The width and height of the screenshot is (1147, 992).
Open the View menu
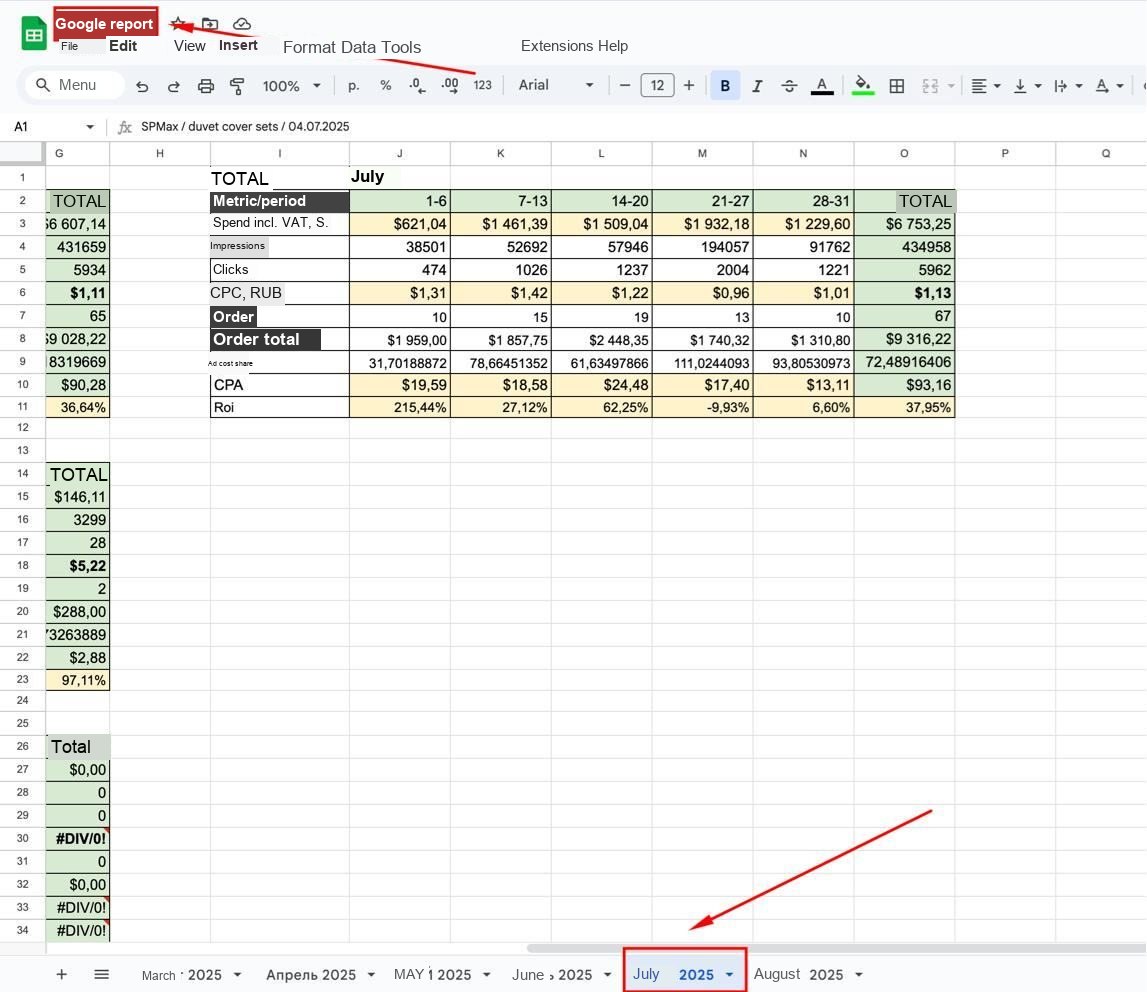(189, 45)
